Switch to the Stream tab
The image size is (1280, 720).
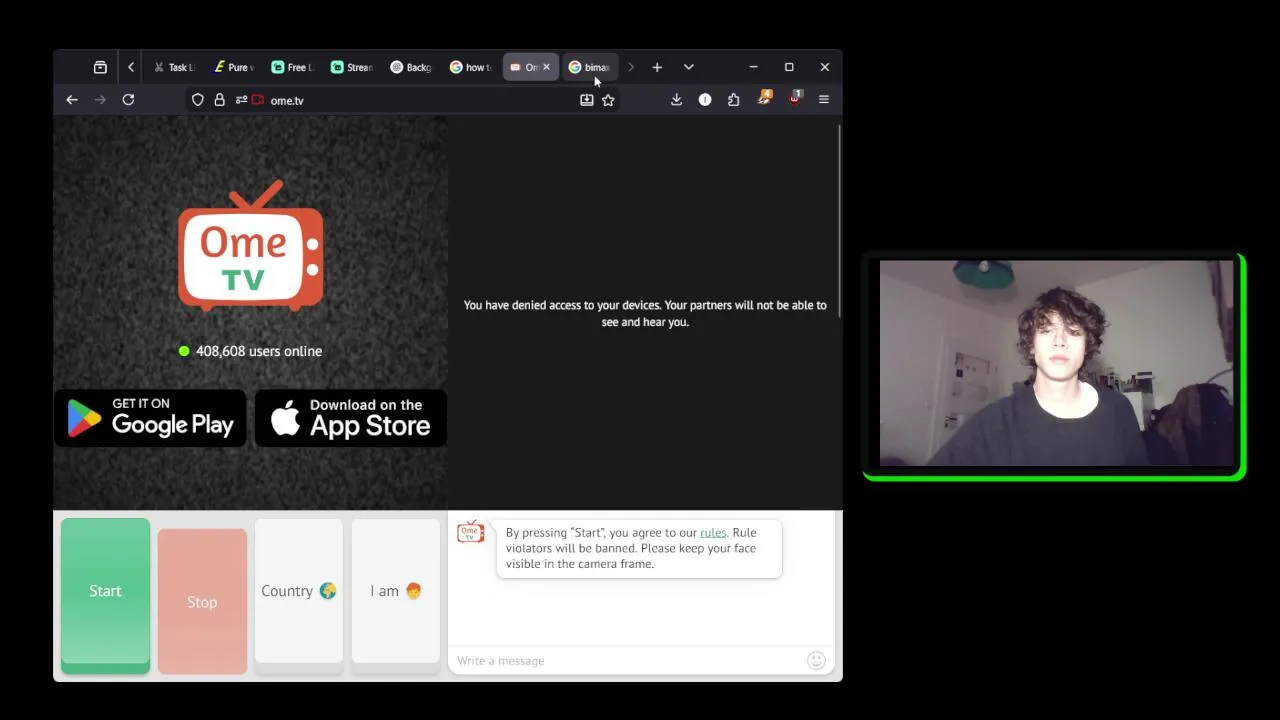(x=351, y=67)
